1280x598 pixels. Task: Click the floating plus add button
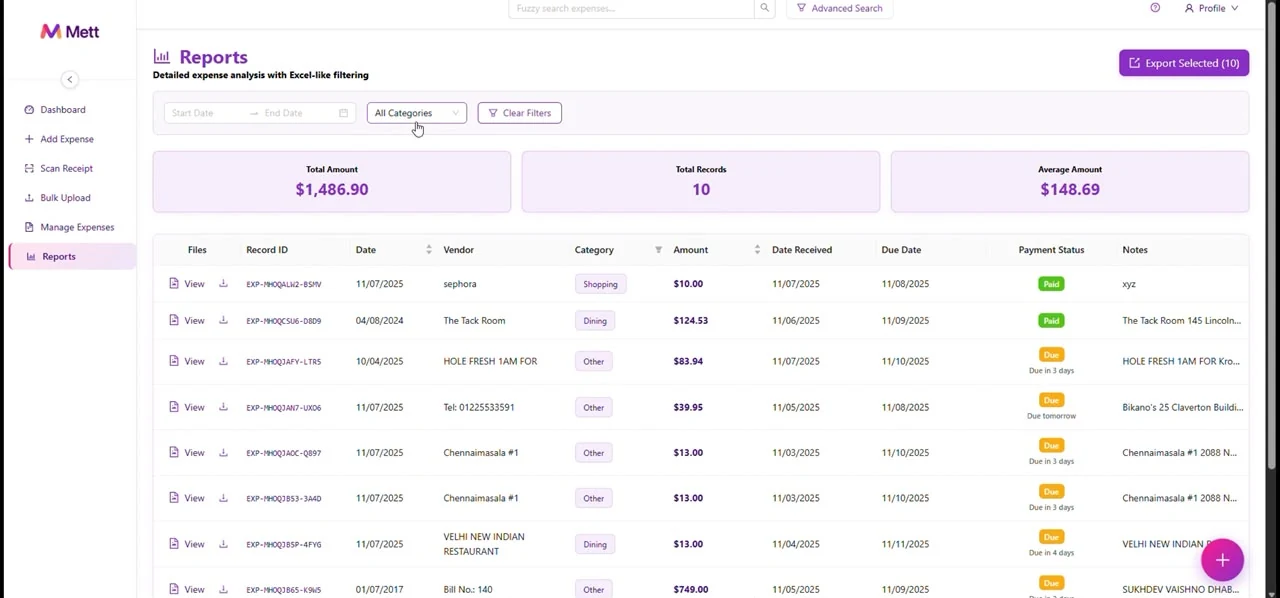click(1222, 561)
